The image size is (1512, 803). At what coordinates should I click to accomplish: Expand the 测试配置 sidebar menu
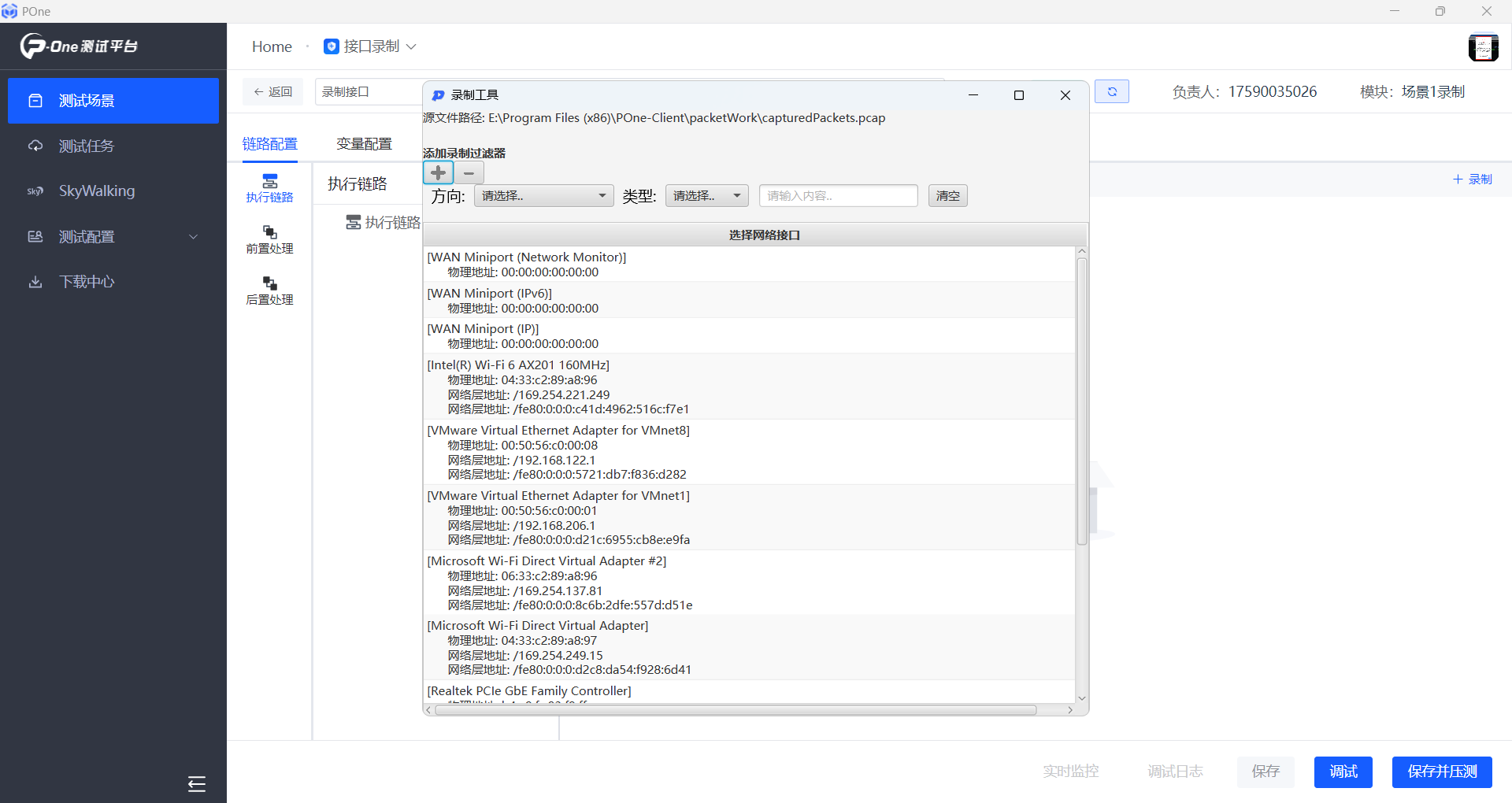click(x=113, y=237)
